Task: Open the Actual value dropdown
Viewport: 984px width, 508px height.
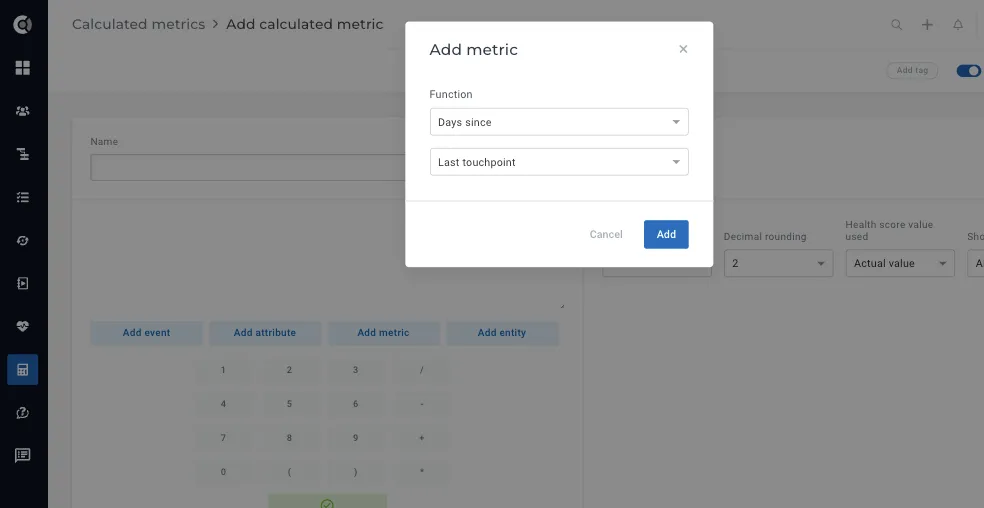Action: coord(900,263)
